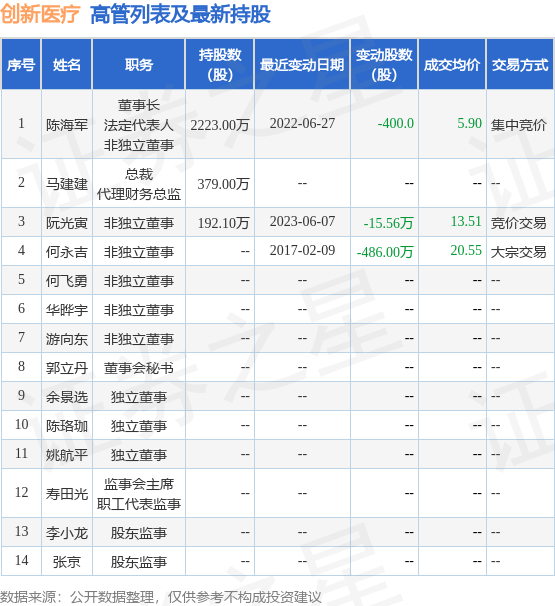Viewport: 555px width, 606px height.
Task: Select the name 马建建
Action: pyautogui.click(x=66, y=184)
